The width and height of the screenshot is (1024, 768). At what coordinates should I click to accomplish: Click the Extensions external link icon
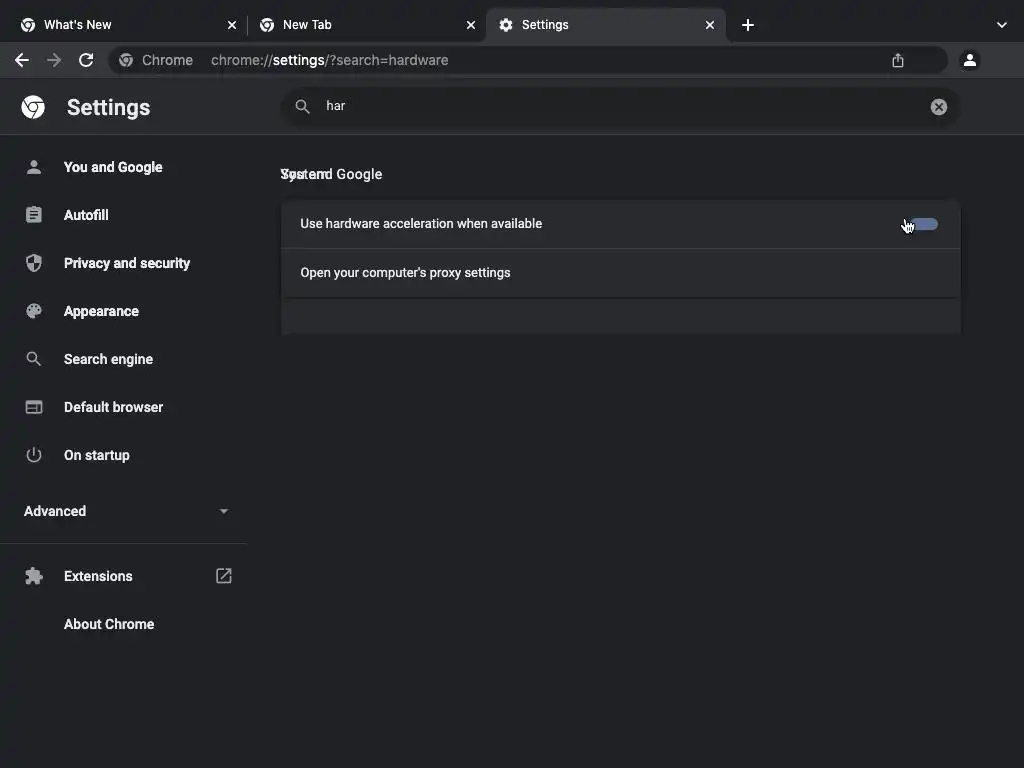click(224, 576)
